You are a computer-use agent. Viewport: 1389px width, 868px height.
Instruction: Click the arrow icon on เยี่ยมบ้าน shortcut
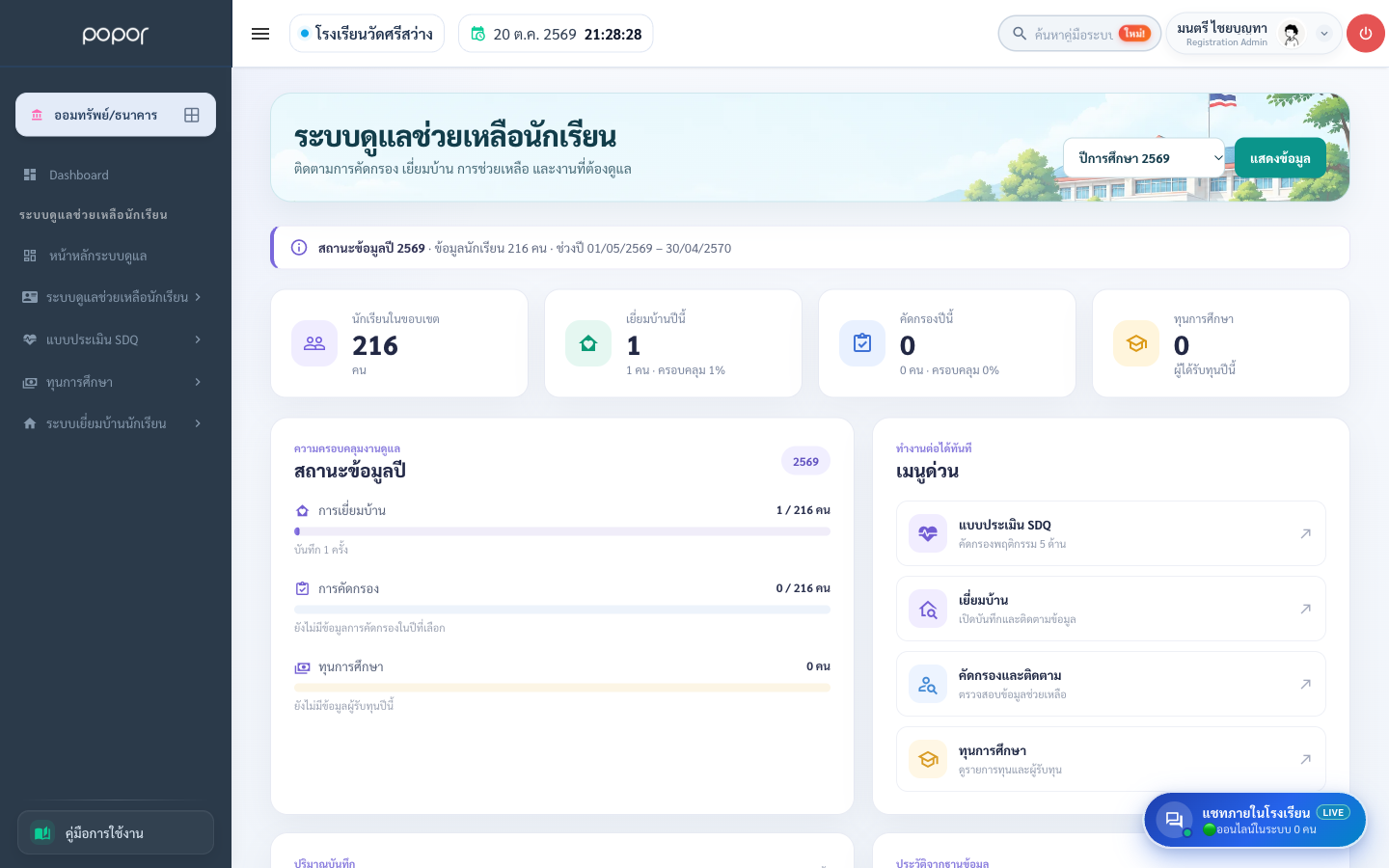pyautogui.click(x=1305, y=609)
